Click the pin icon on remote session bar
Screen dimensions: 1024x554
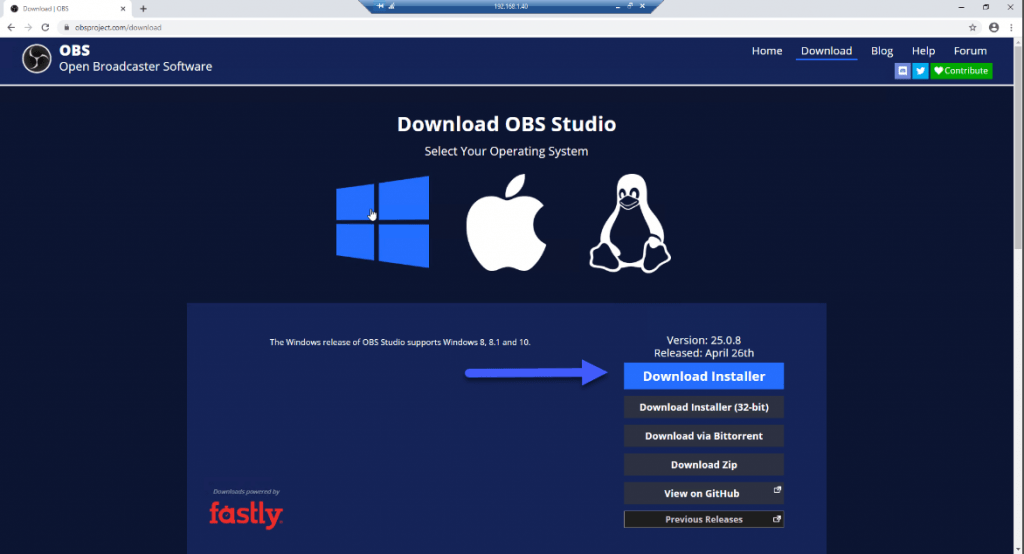(x=380, y=6)
